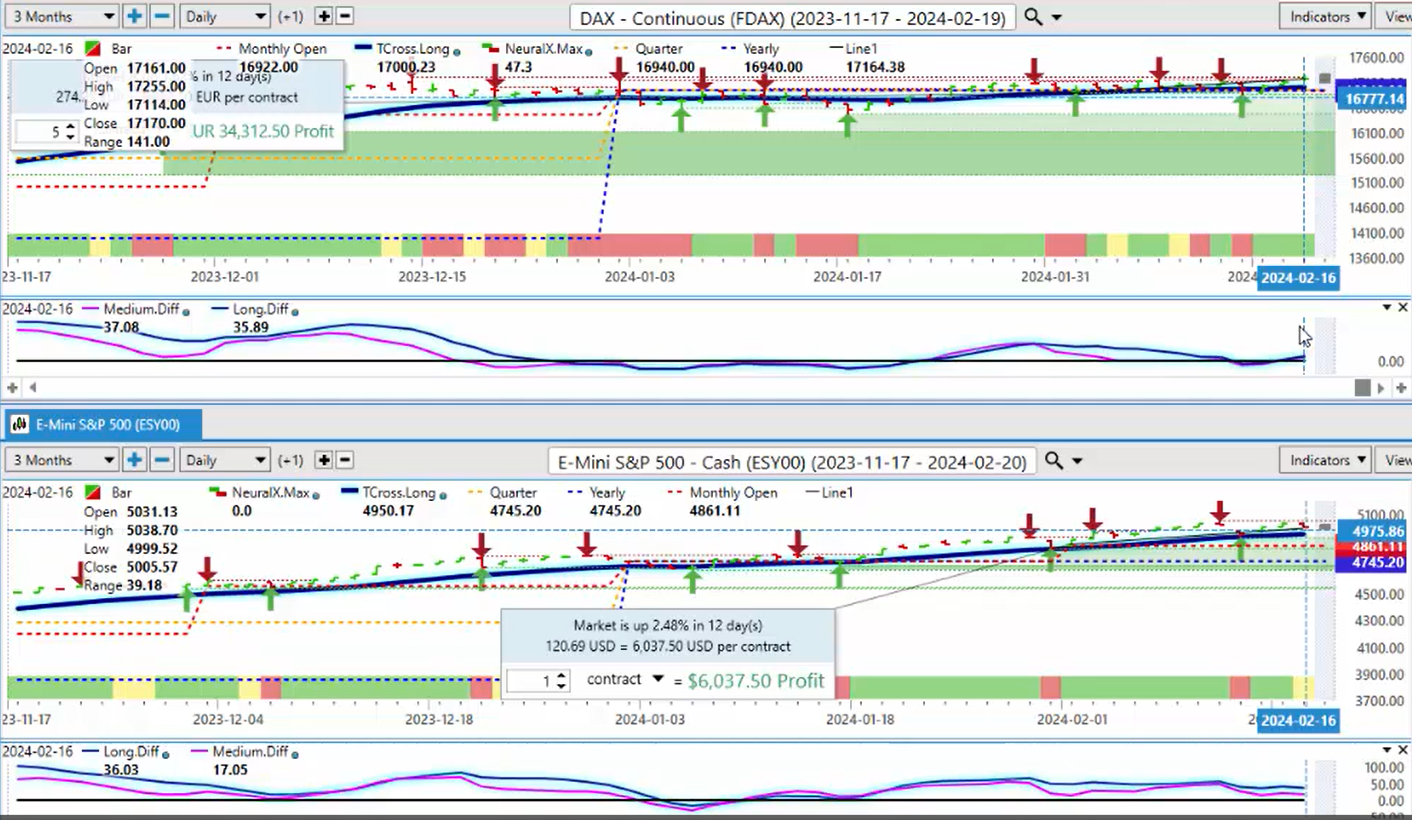Open the Daily interval dropdown in S&P chart
This screenshot has width=1412, height=820.
click(225, 460)
